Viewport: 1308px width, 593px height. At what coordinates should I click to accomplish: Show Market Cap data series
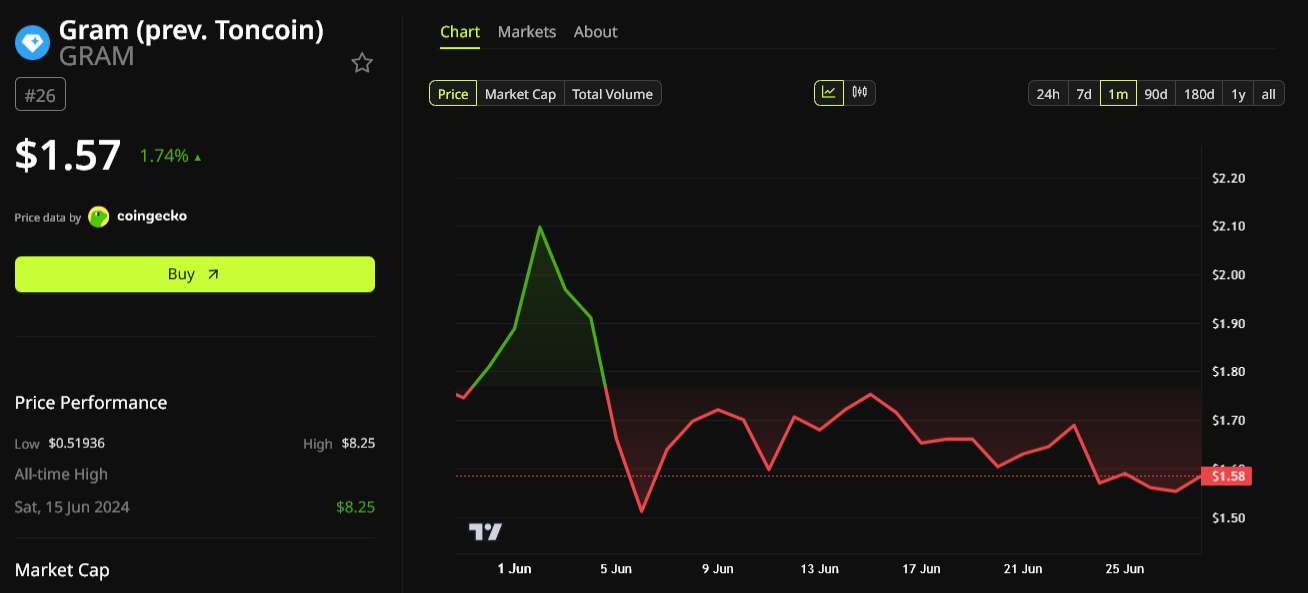point(520,94)
